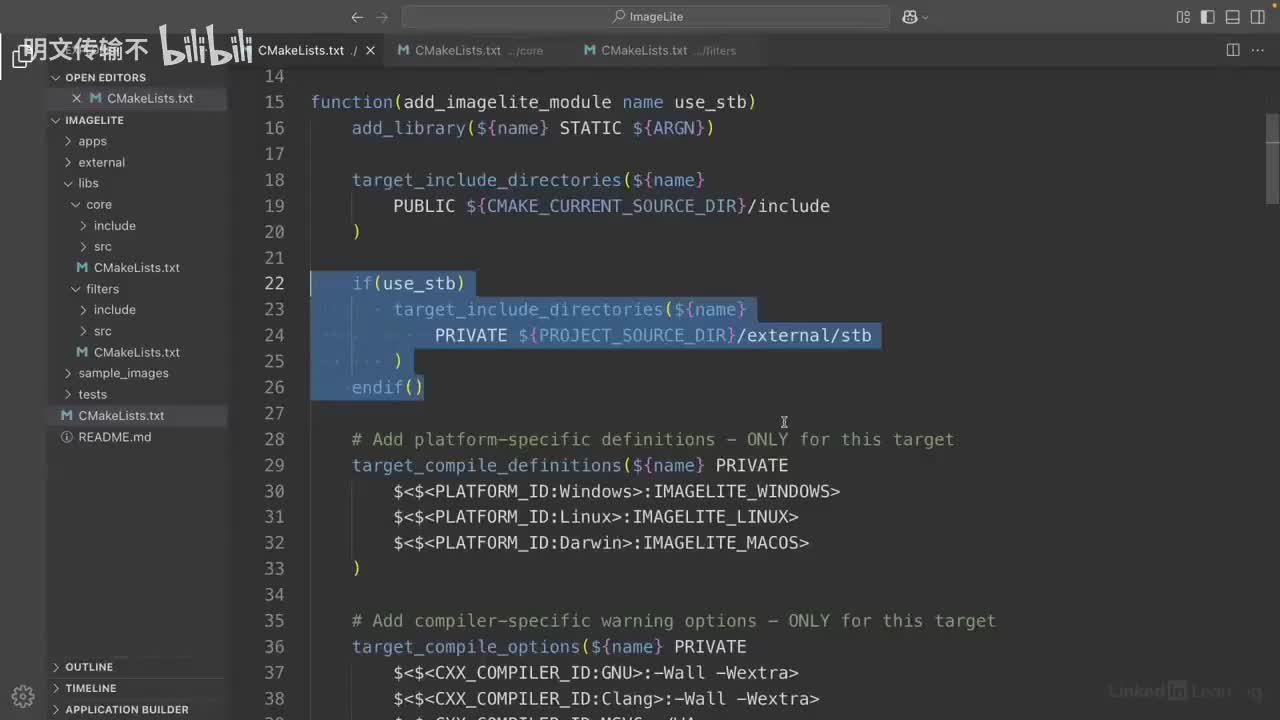1280x720 pixels.
Task: Open CMakeLists.txt under the filters folder
Action: click(x=136, y=352)
